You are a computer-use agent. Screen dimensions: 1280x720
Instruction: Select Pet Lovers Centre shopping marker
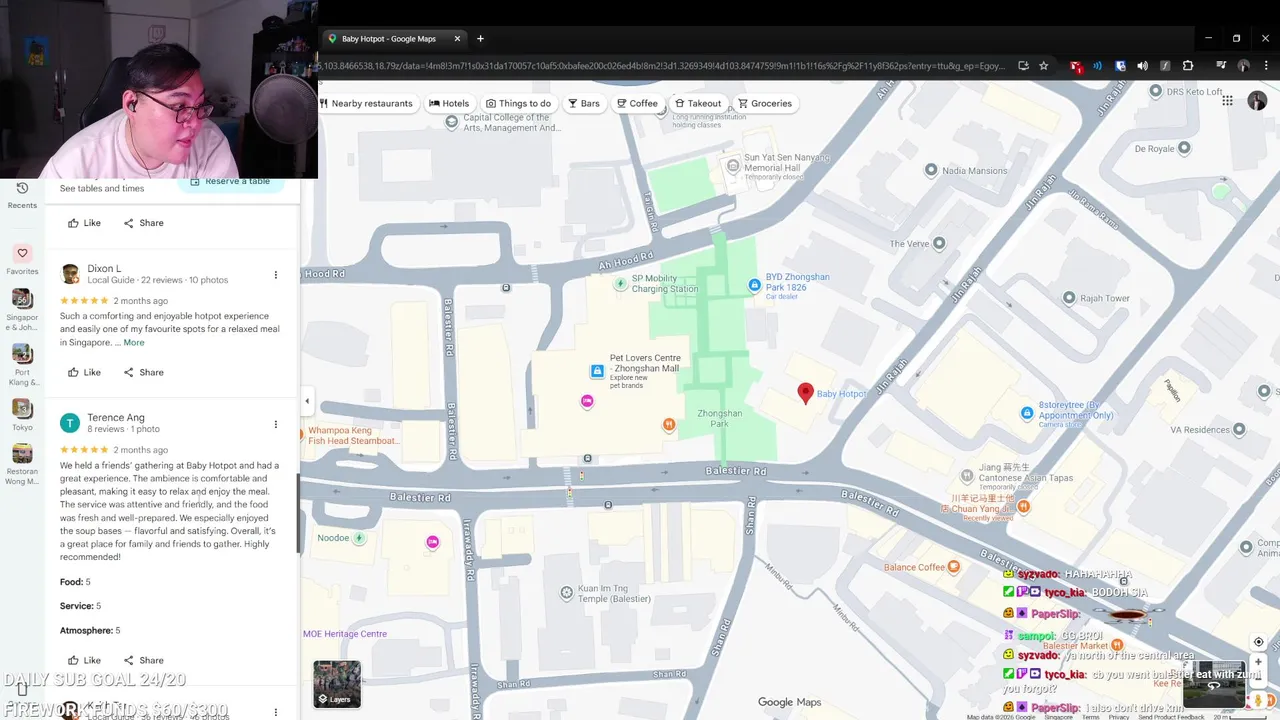point(597,371)
